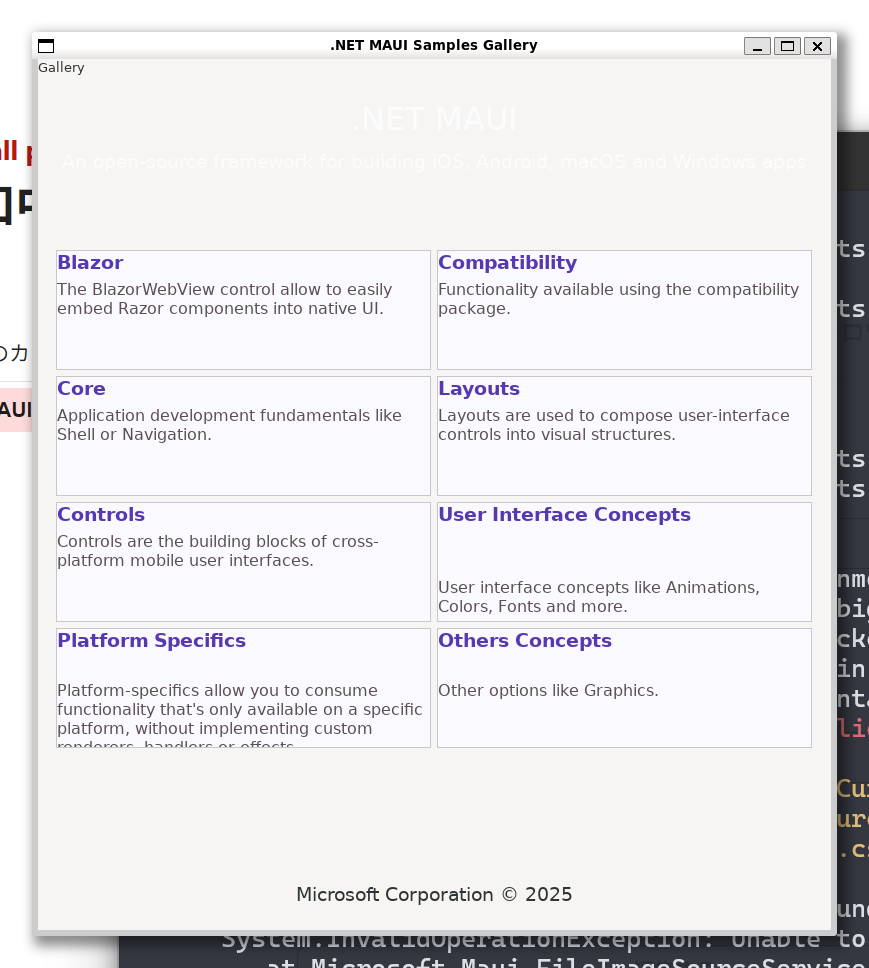The image size is (869, 968).
Task: Choose the Controls category heading
Action: point(101,514)
